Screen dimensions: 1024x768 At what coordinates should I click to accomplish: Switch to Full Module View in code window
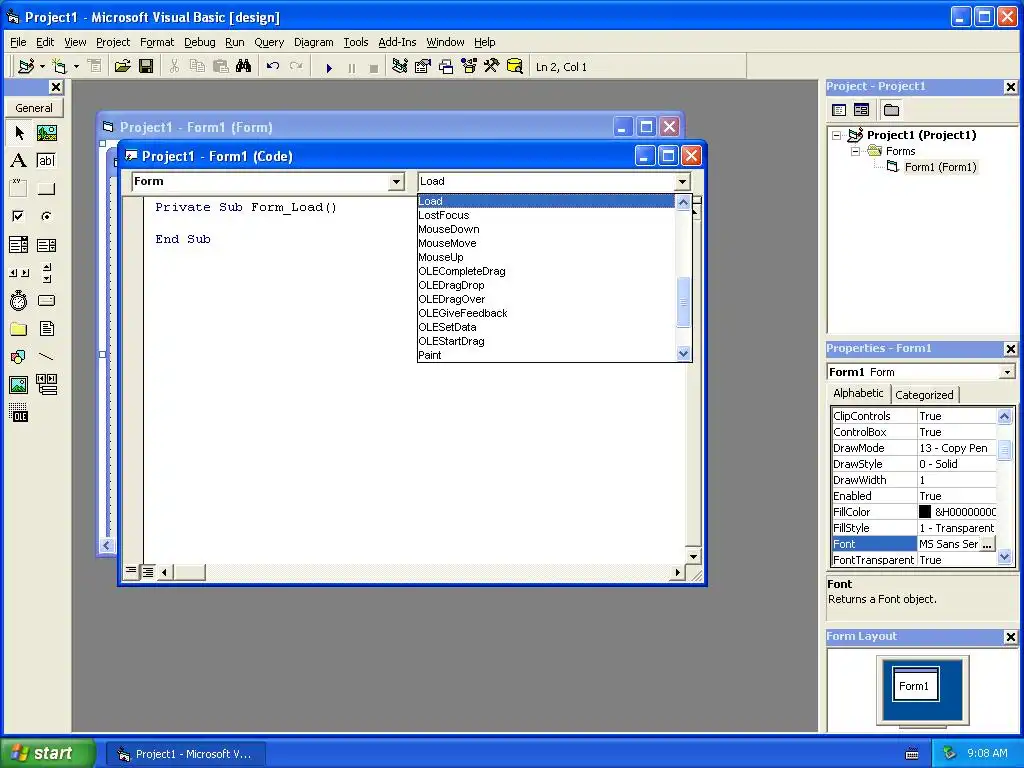[x=148, y=572]
